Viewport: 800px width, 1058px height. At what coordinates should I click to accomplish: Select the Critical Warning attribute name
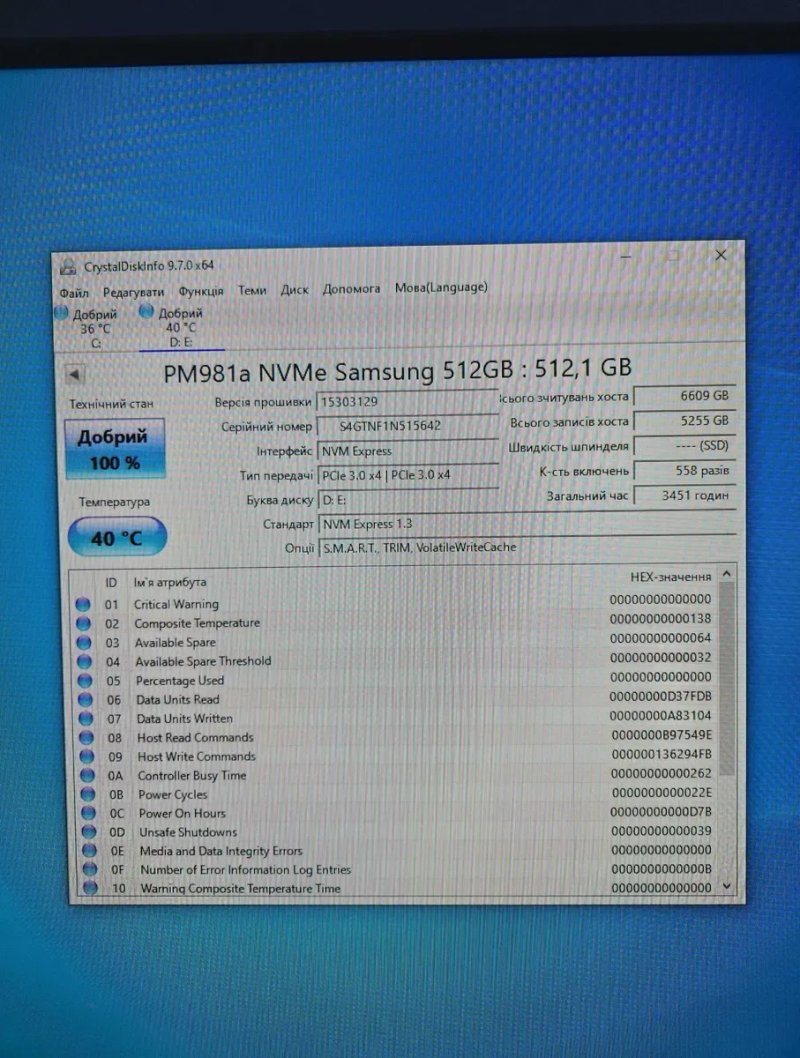[176, 604]
